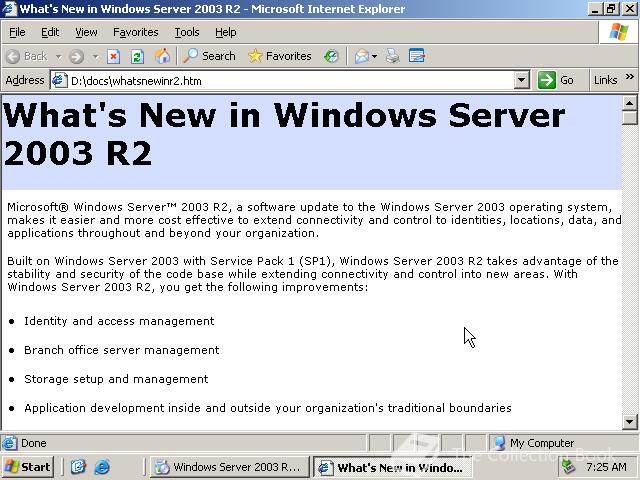Click 'Branch office server management' bullet text

(x=122, y=350)
